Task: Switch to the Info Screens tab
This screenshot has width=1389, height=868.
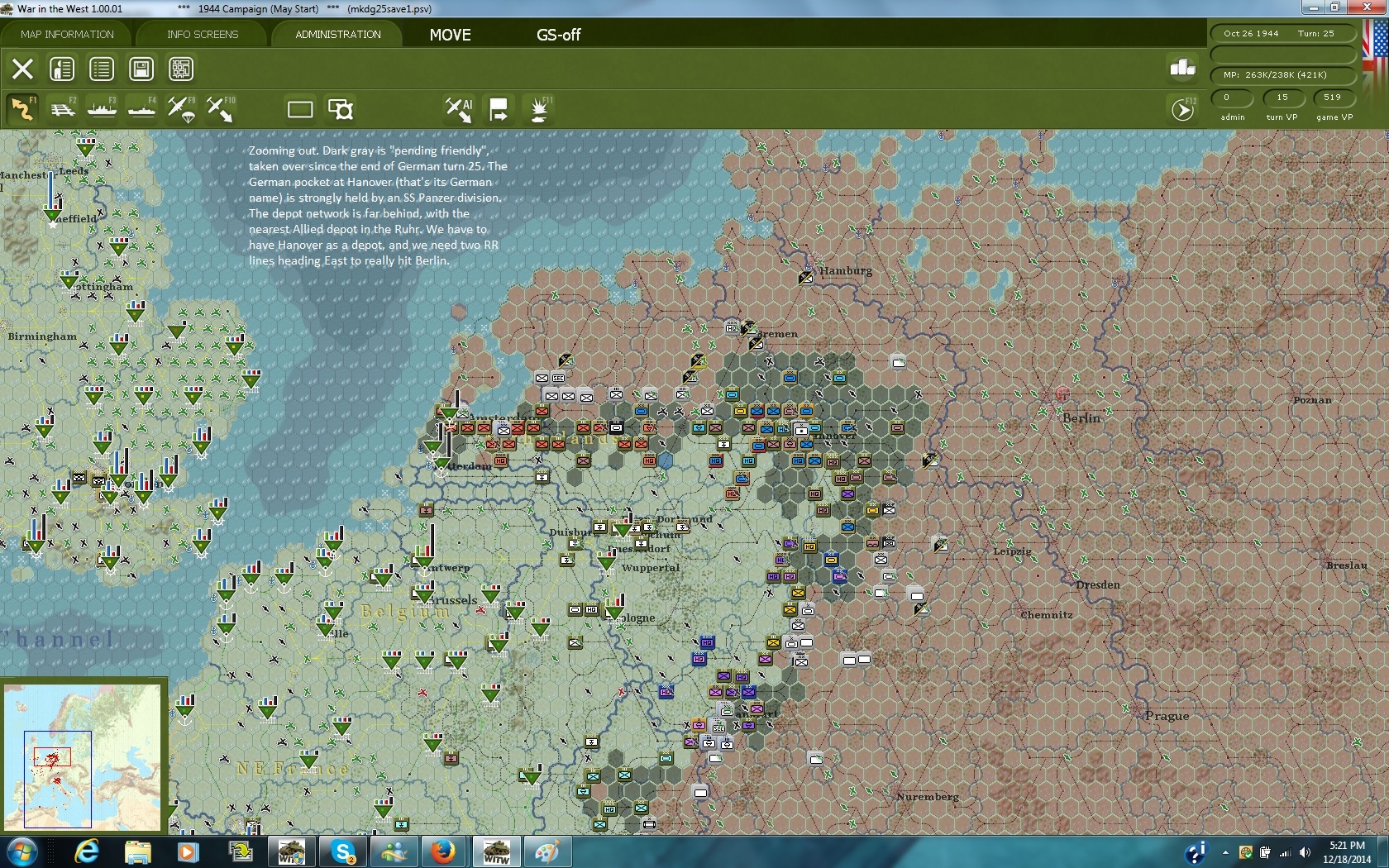Action: [203, 35]
